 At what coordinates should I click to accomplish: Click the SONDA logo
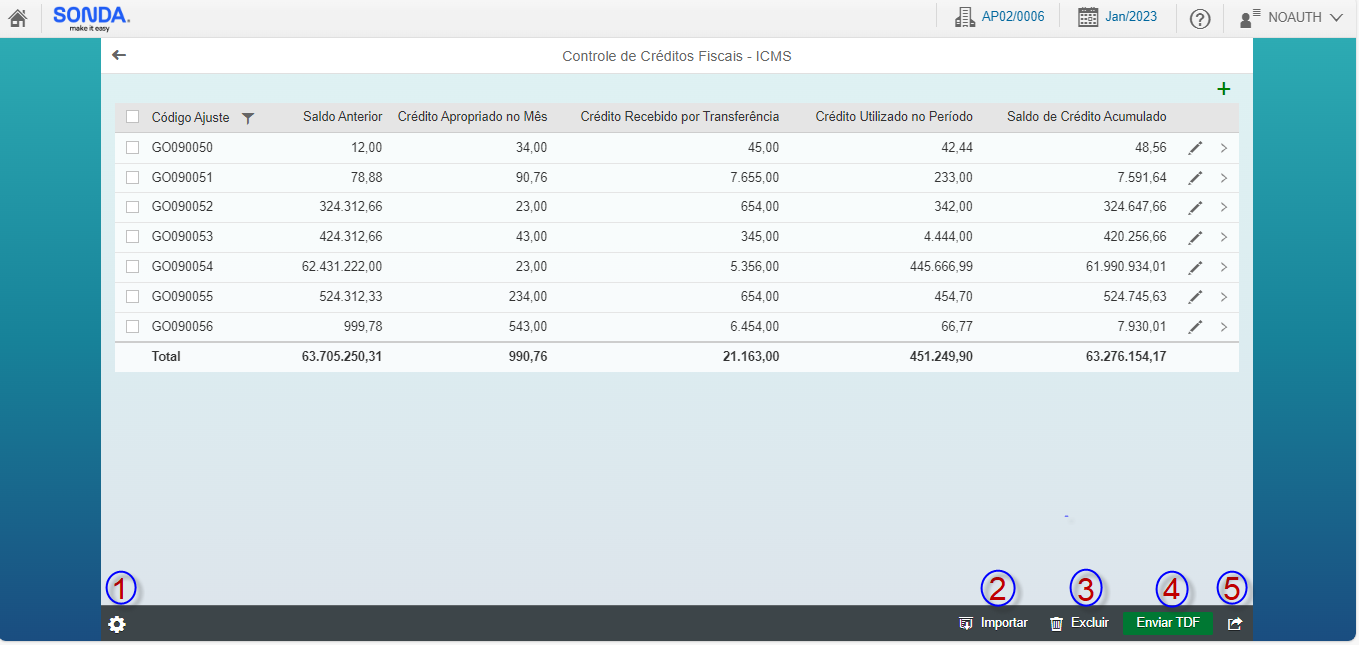click(91, 18)
